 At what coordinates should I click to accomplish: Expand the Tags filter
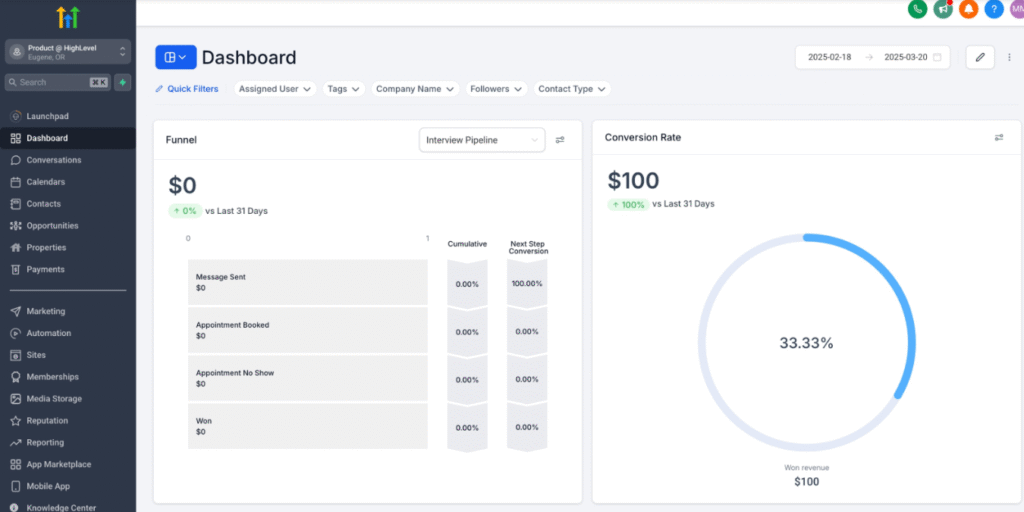tap(344, 89)
